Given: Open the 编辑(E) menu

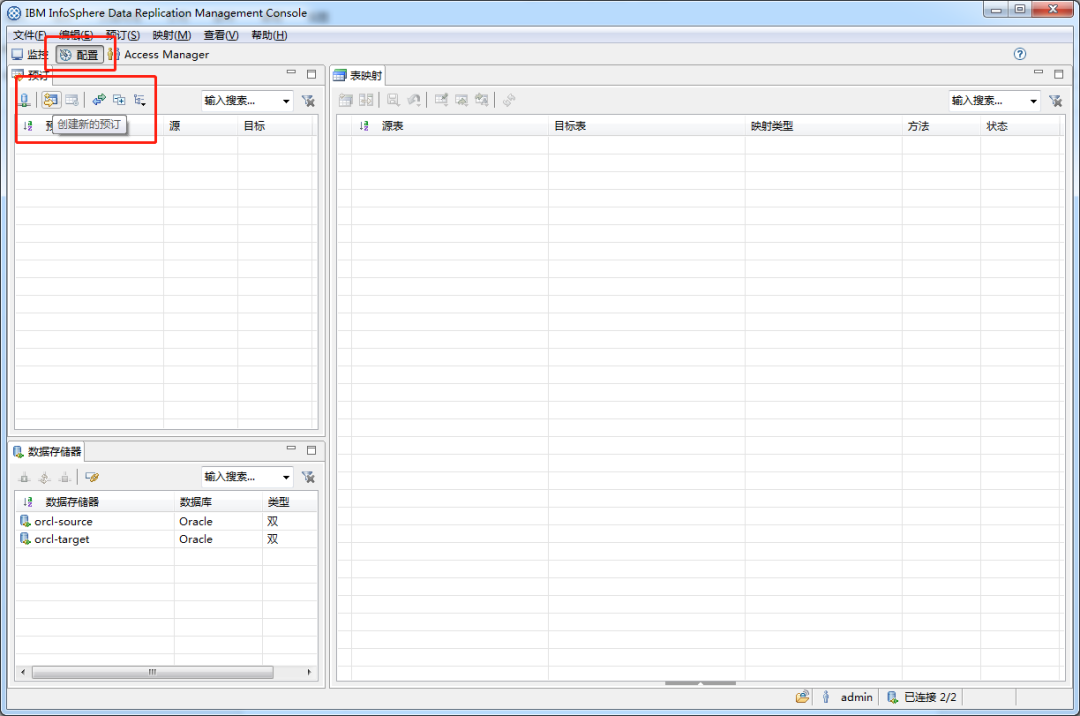Looking at the screenshot, I should tap(76, 35).
